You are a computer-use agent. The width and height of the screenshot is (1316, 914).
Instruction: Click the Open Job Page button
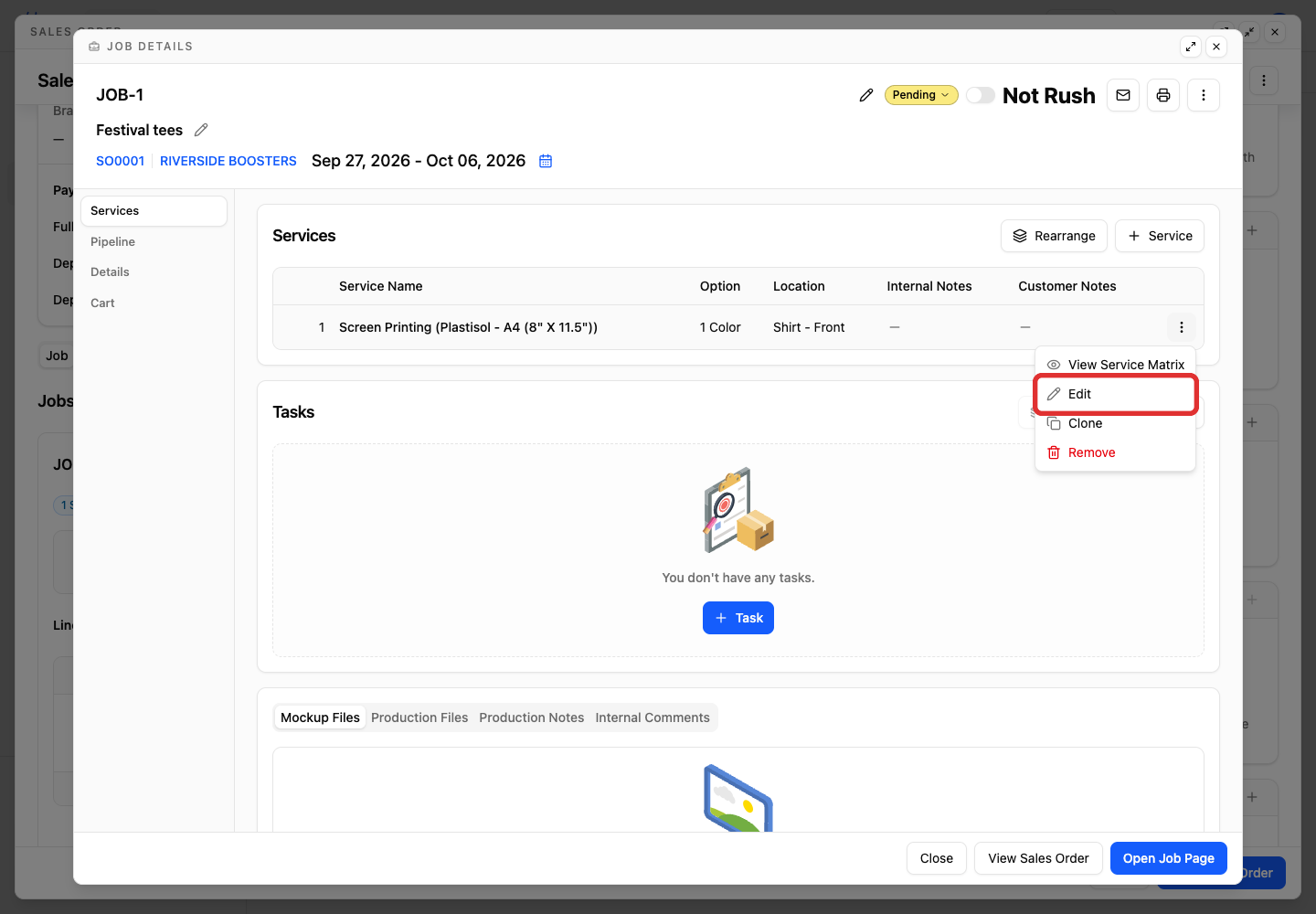pos(1169,858)
